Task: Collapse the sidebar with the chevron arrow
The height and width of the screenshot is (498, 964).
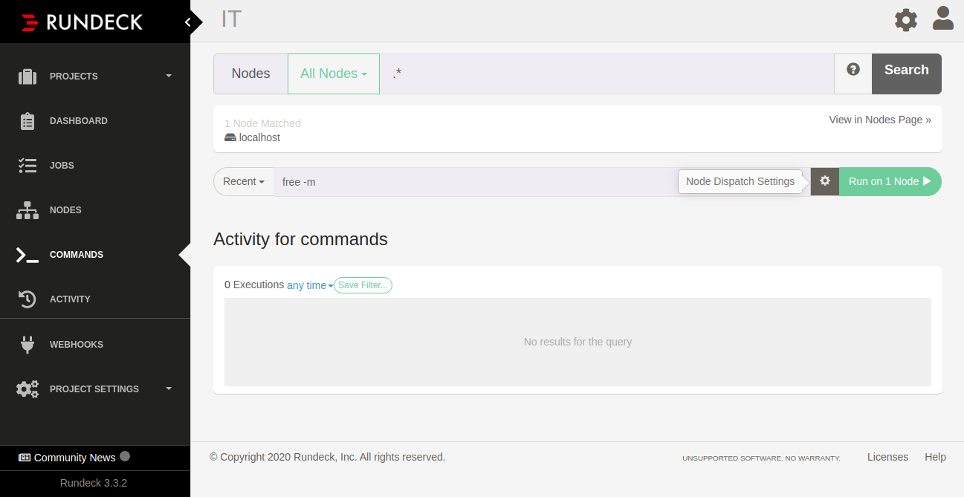Action: coord(188,23)
